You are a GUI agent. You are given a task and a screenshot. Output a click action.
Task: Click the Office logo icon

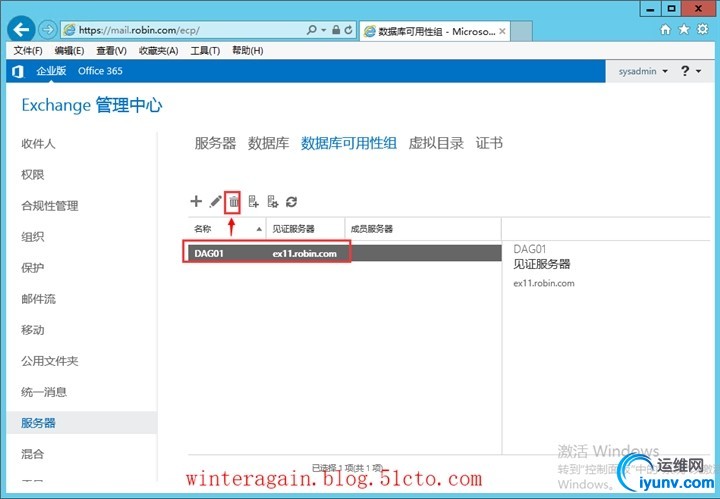(17, 71)
